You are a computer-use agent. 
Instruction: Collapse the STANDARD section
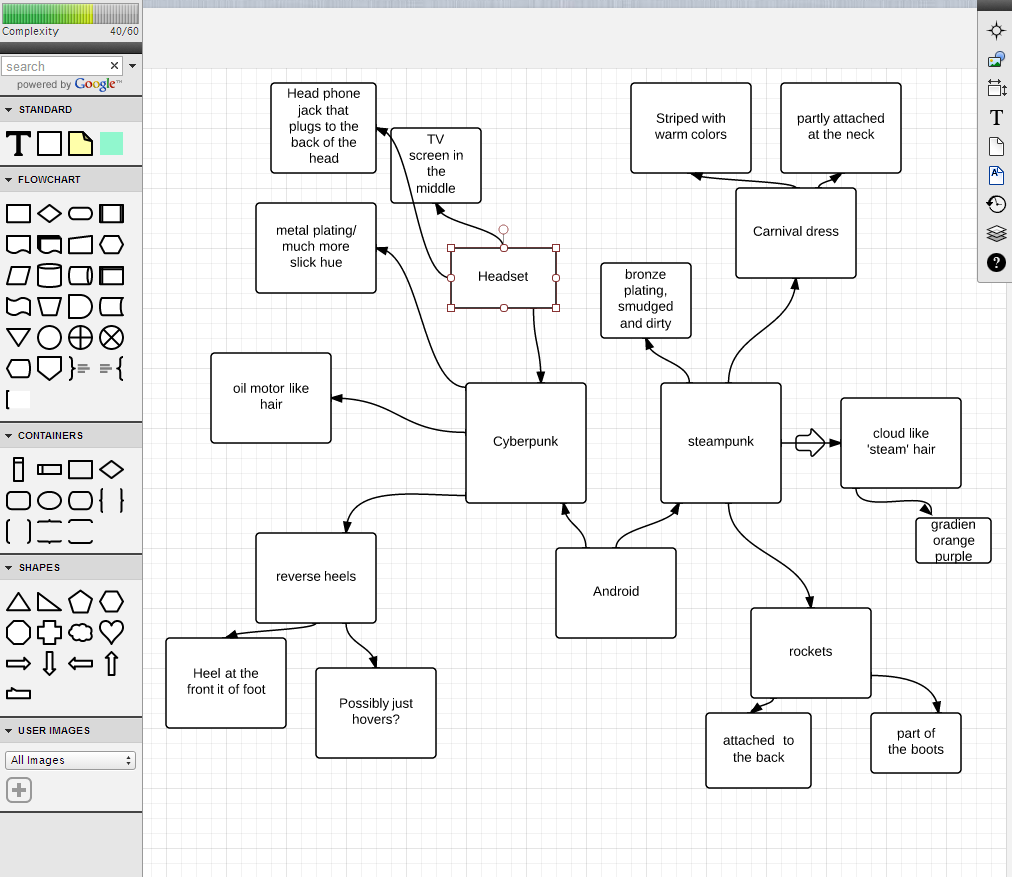[10, 109]
